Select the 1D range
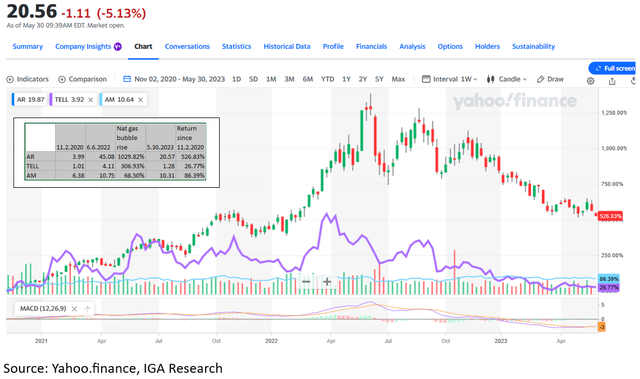 236,79
